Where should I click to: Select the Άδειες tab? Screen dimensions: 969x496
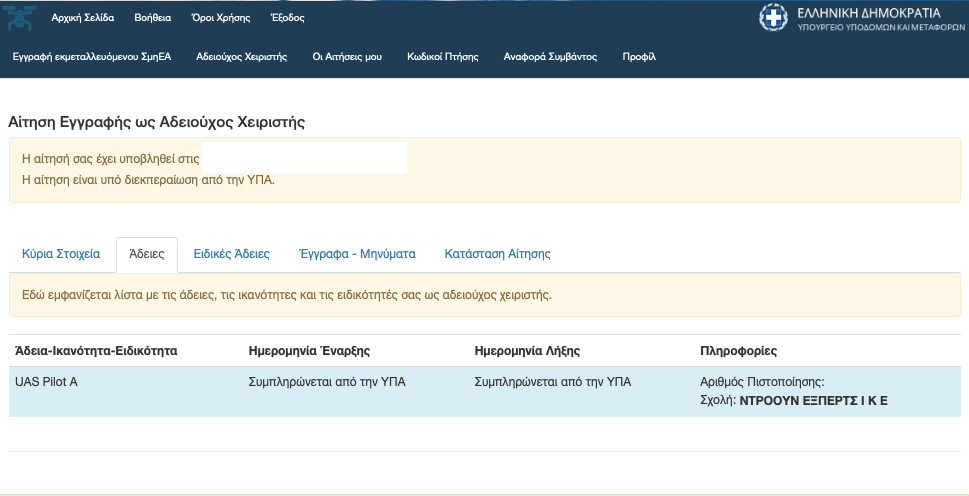point(146,254)
